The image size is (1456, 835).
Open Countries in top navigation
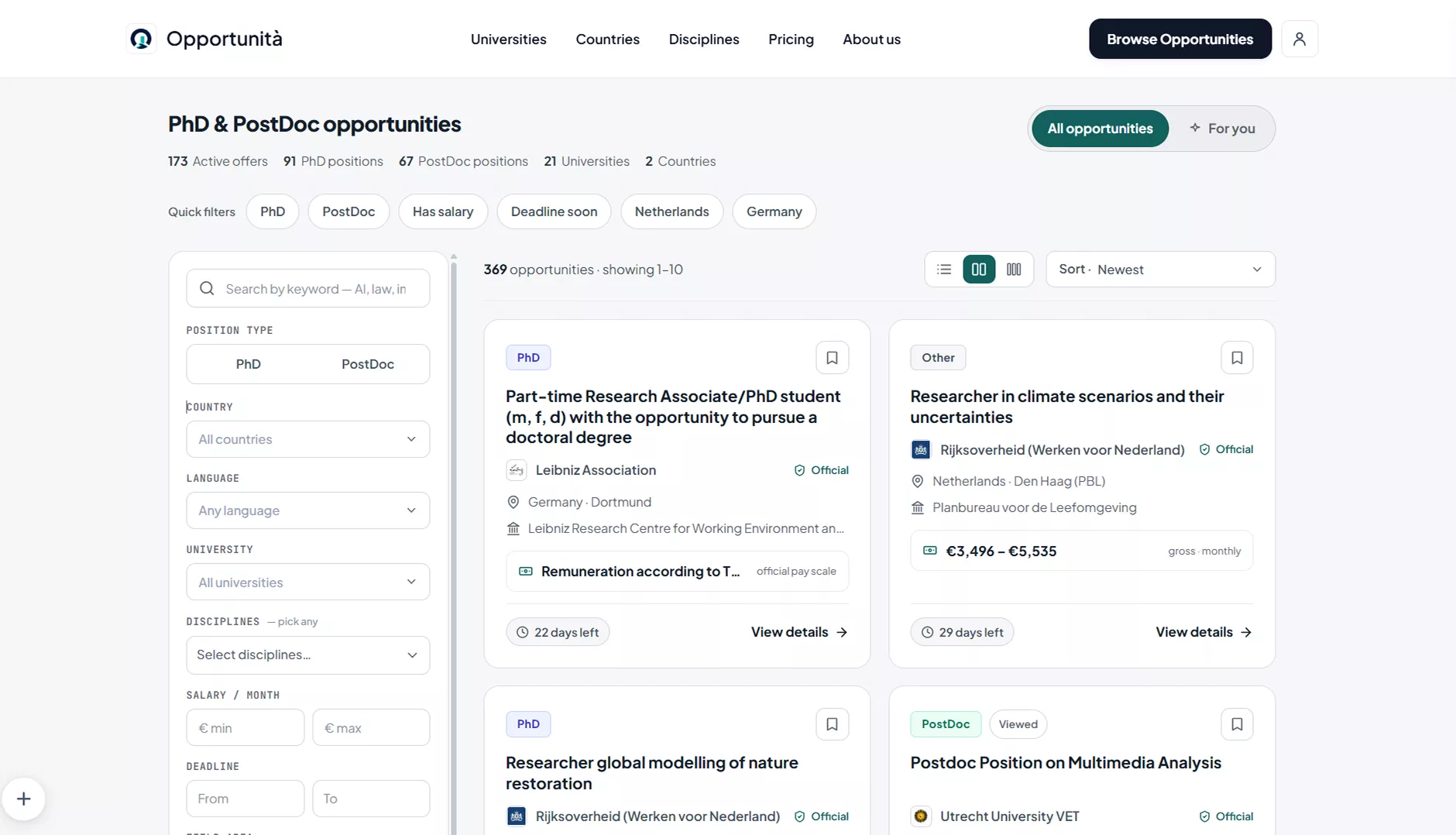coord(607,39)
